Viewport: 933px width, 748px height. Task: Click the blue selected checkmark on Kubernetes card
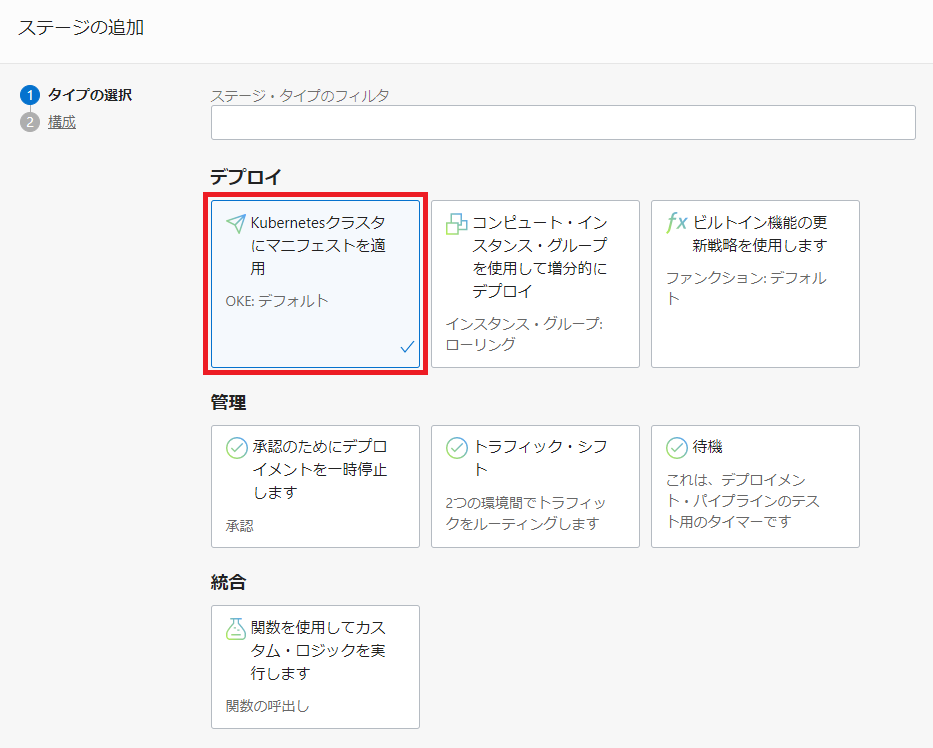point(407,347)
